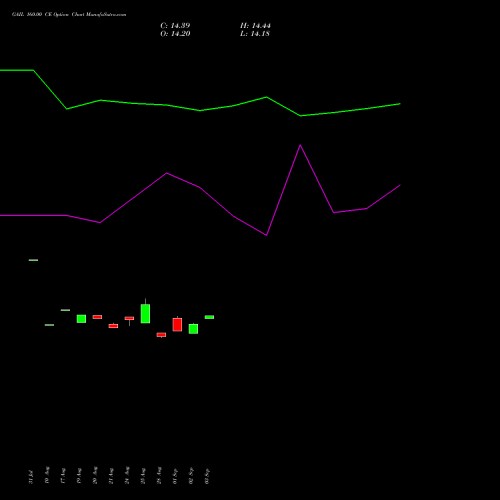The width and height of the screenshot is (500, 500).
Task: Click the '03 Sep' date axis label
Action: point(207,476)
